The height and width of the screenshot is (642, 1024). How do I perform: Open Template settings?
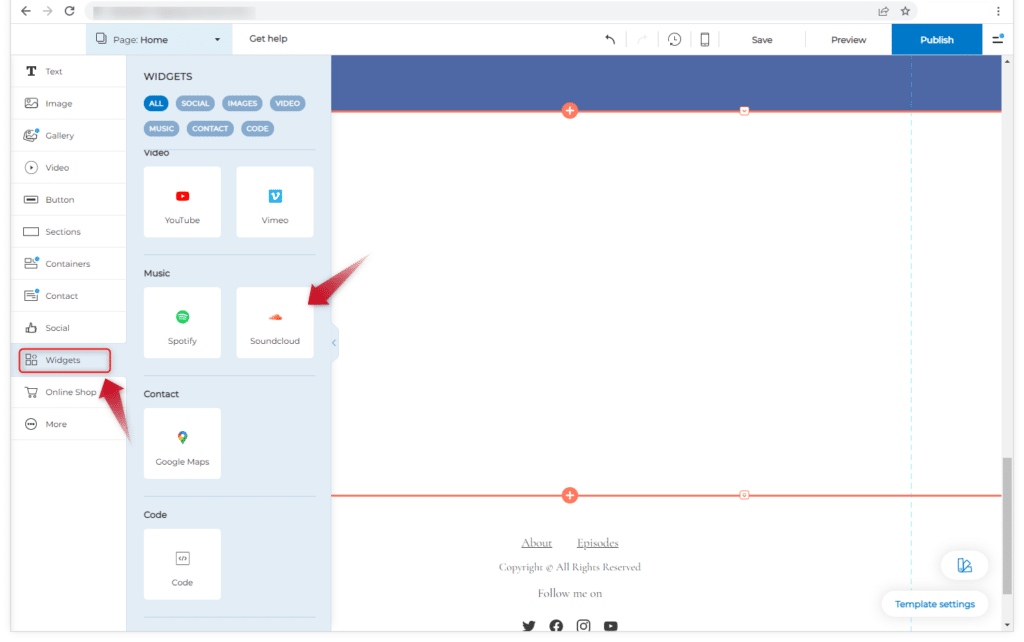(x=935, y=604)
